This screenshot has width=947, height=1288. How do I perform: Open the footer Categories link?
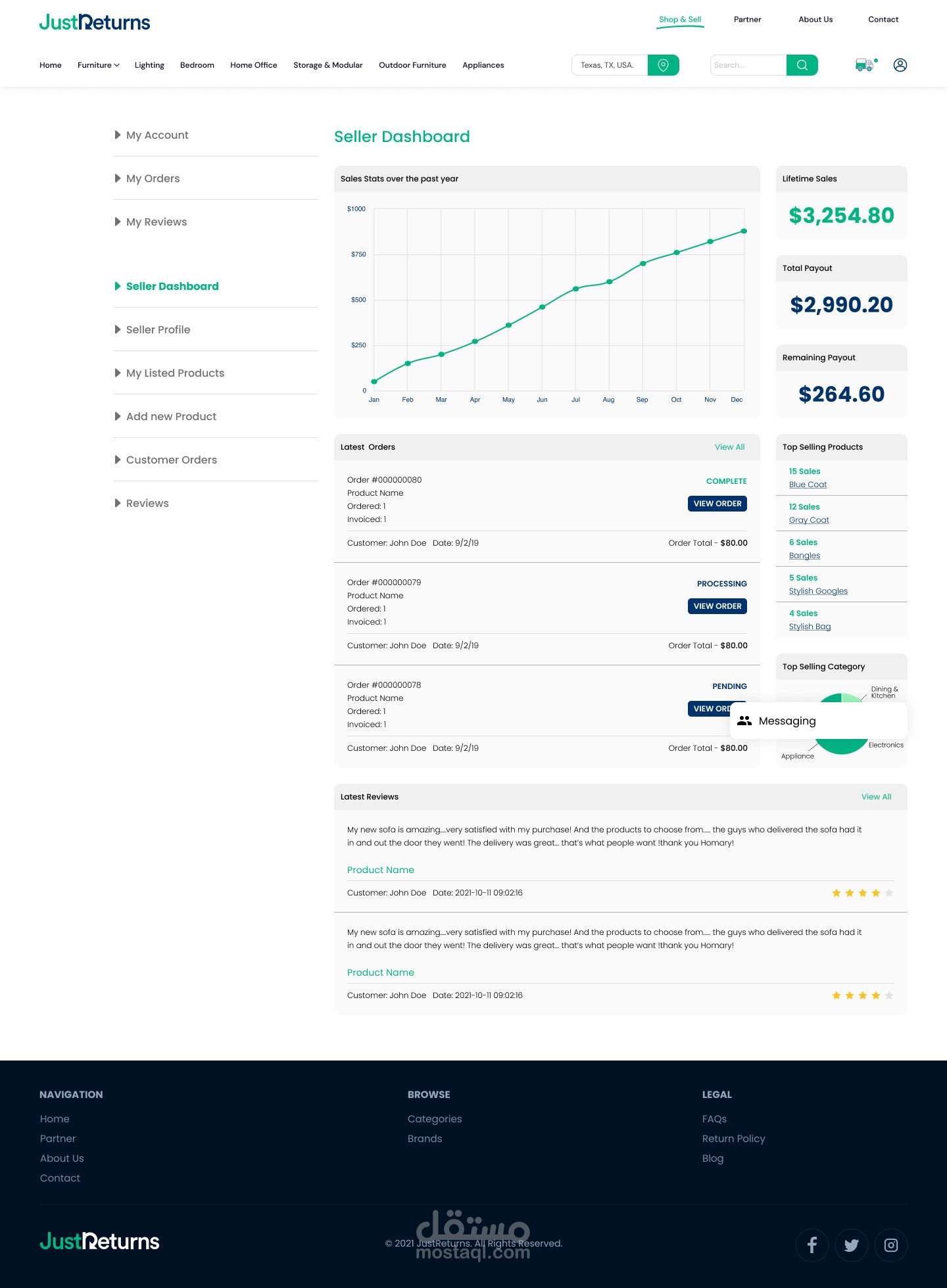click(x=435, y=1119)
